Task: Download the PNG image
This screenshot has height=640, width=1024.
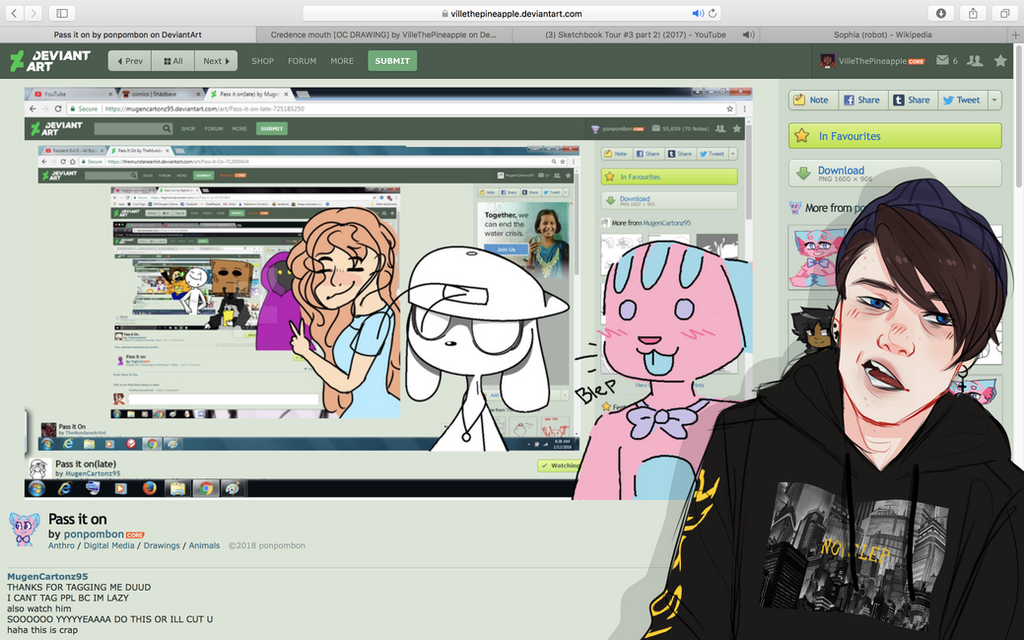Action: click(895, 174)
